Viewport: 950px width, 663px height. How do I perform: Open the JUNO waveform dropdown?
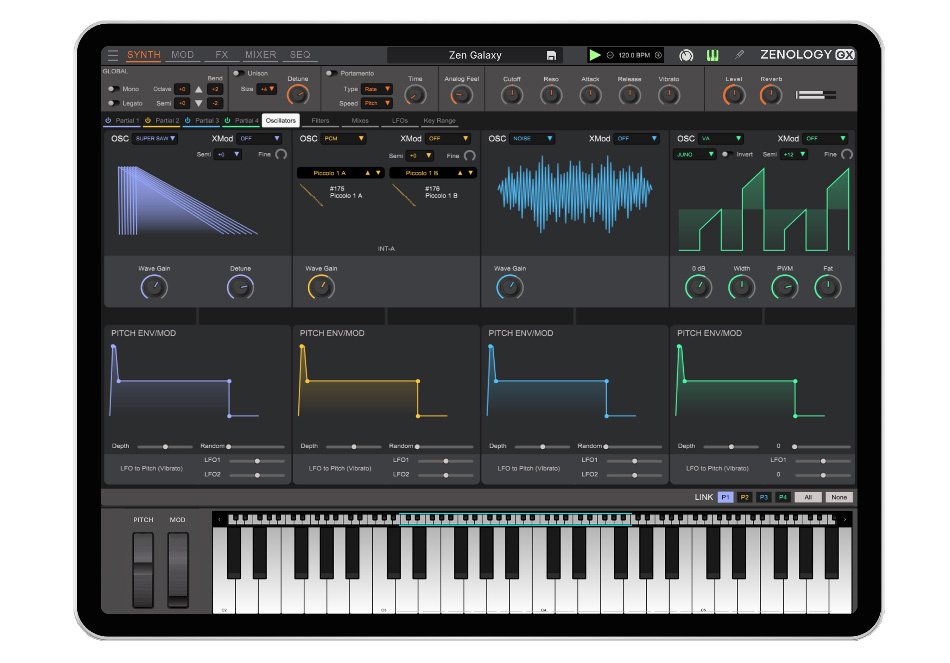696,154
